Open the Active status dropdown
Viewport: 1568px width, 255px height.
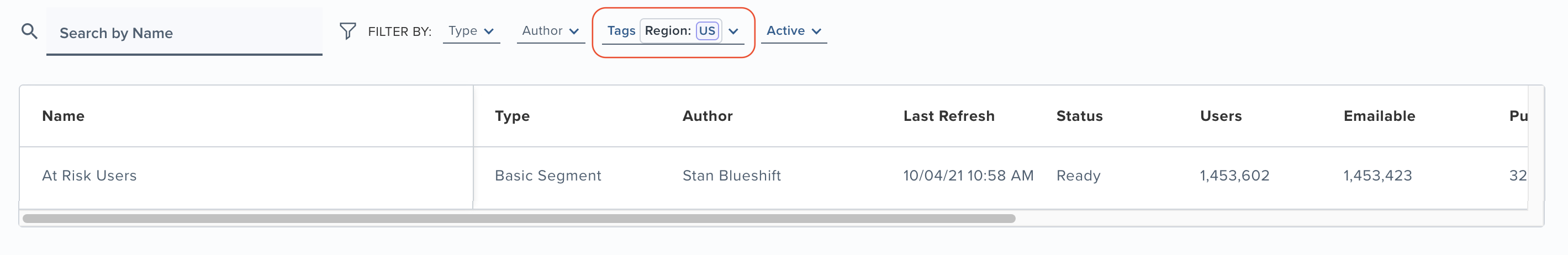(794, 31)
